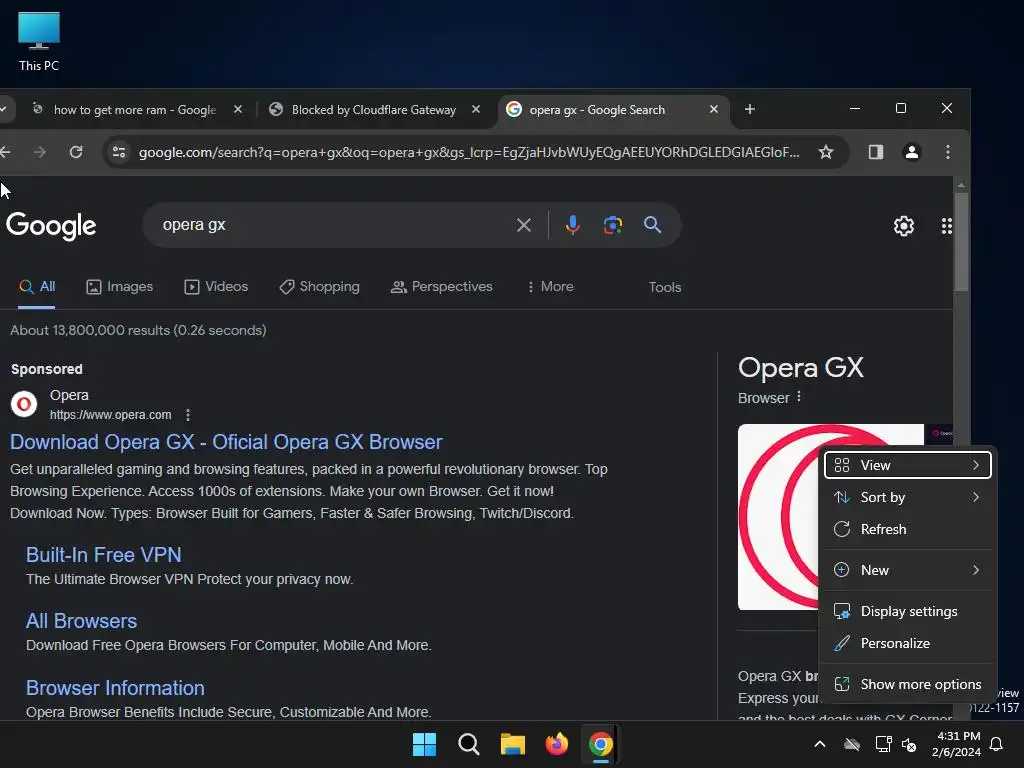The width and height of the screenshot is (1024, 768).
Task: Close the Blocked by Cloudflare Gateway tab
Action: click(x=476, y=110)
